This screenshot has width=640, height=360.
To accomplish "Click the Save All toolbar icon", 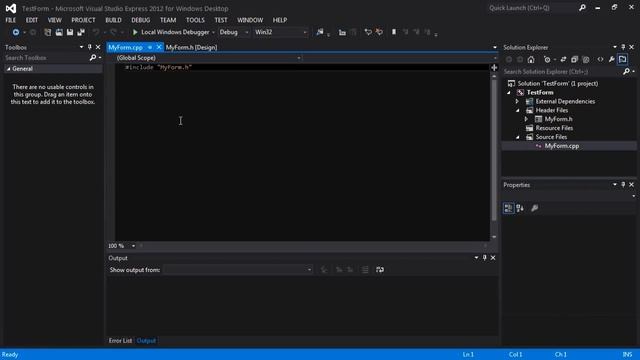I will click(81, 32).
